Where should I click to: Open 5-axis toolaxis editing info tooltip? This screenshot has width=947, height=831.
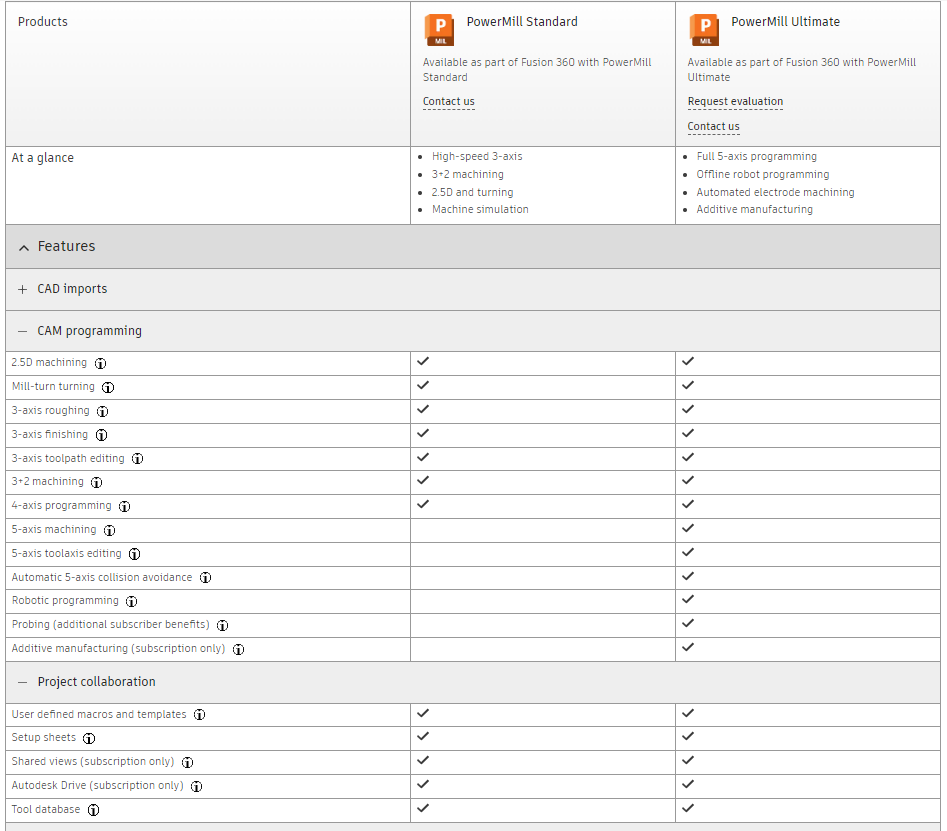pyautogui.click(x=135, y=554)
